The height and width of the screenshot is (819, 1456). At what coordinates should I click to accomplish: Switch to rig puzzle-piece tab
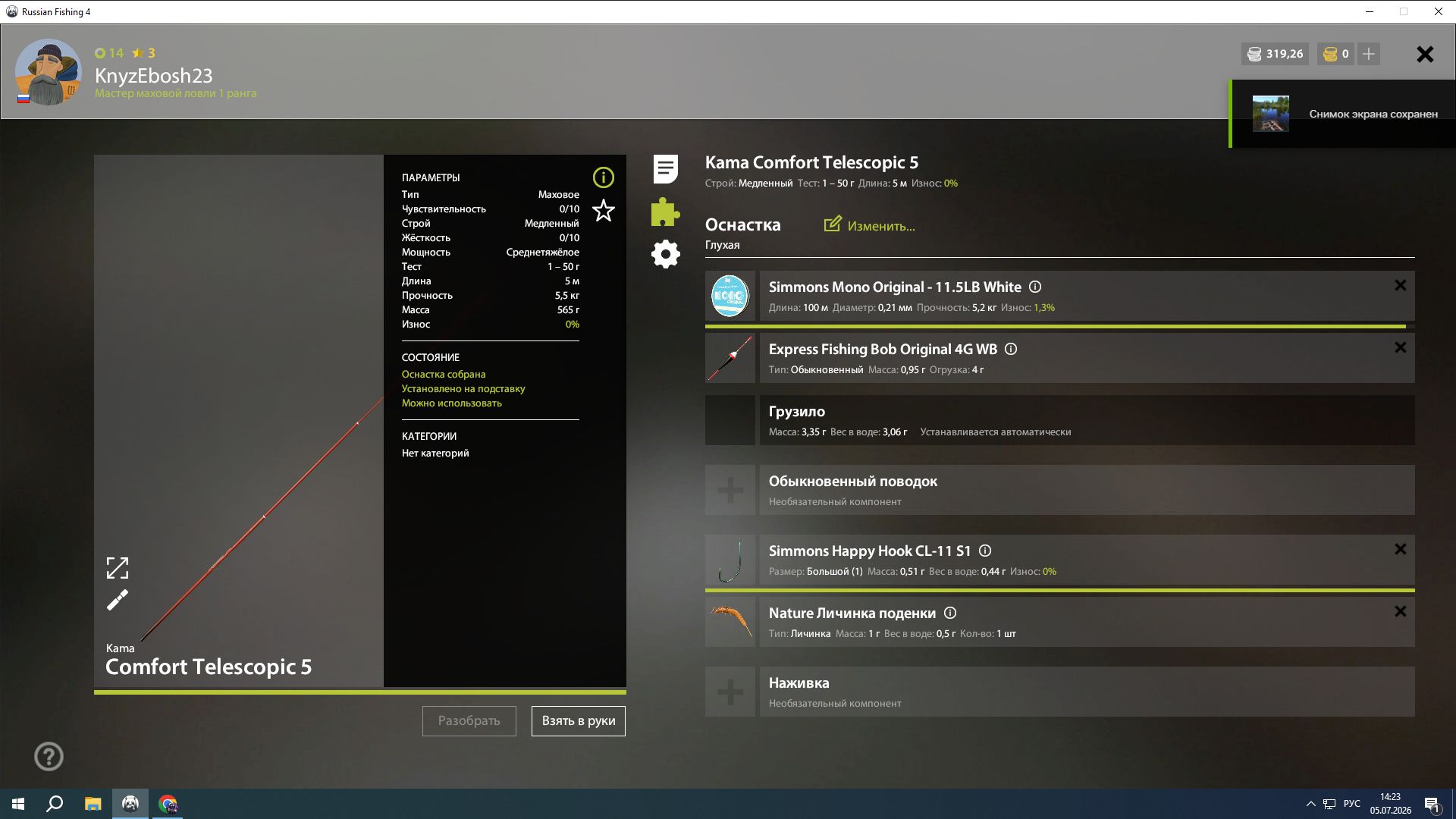pyautogui.click(x=665, y=212)
